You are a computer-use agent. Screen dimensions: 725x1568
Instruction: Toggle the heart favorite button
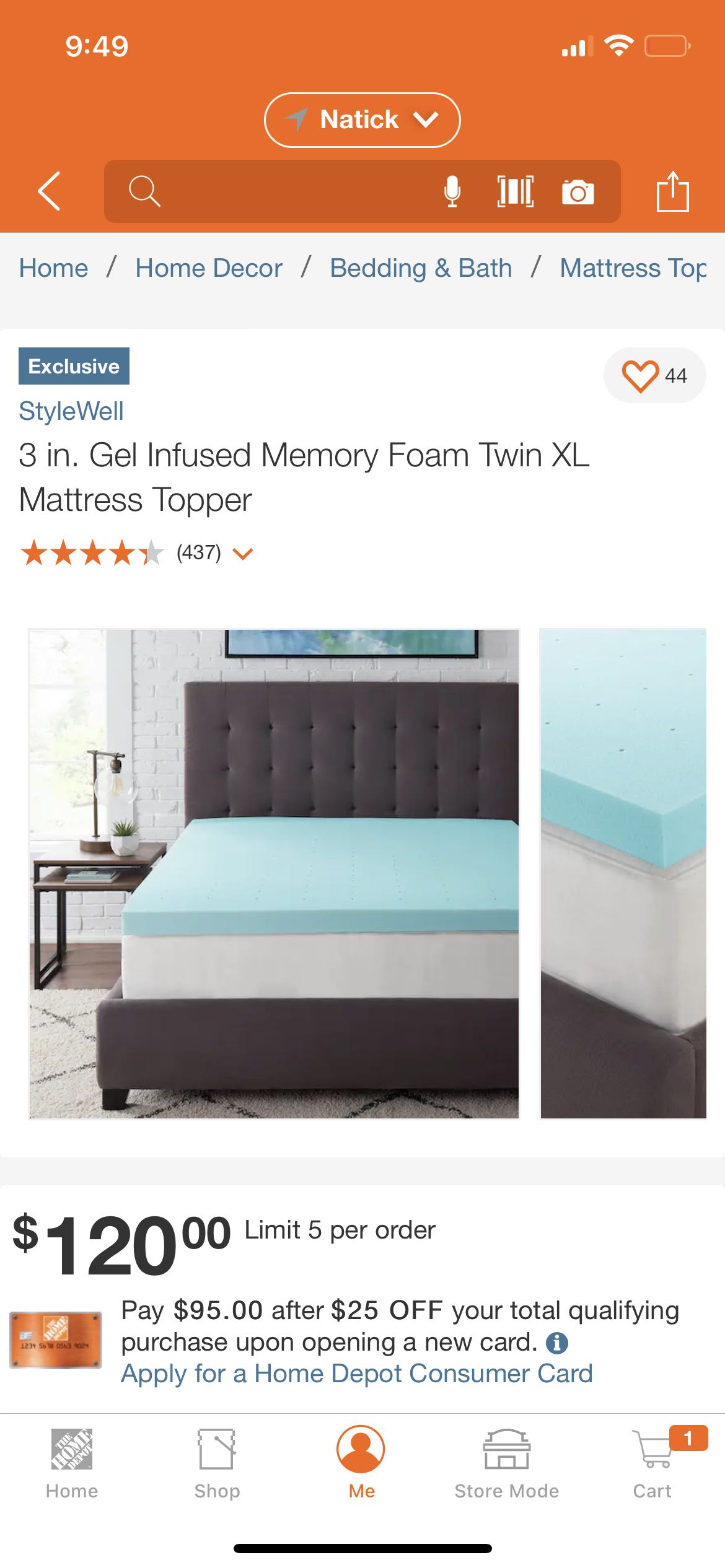click(x=654, y=376)
